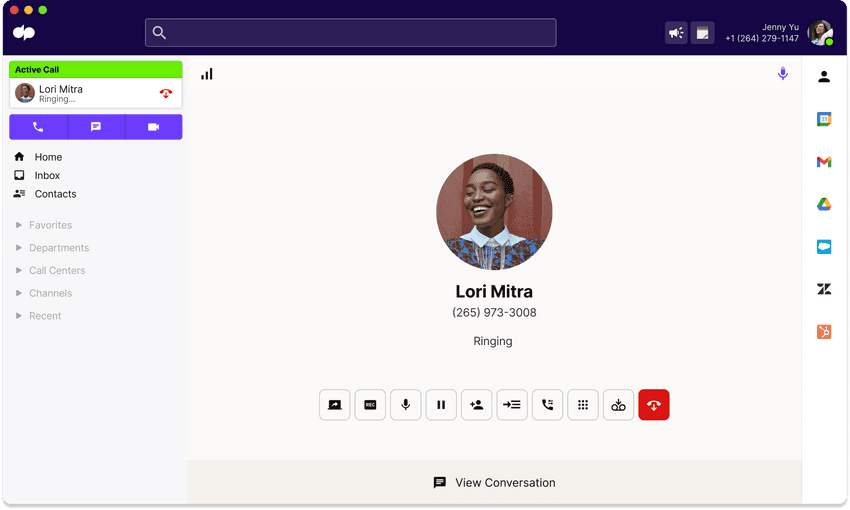Mute the microphone in call controls
This screenshot has height=510, width=850.
405,405
